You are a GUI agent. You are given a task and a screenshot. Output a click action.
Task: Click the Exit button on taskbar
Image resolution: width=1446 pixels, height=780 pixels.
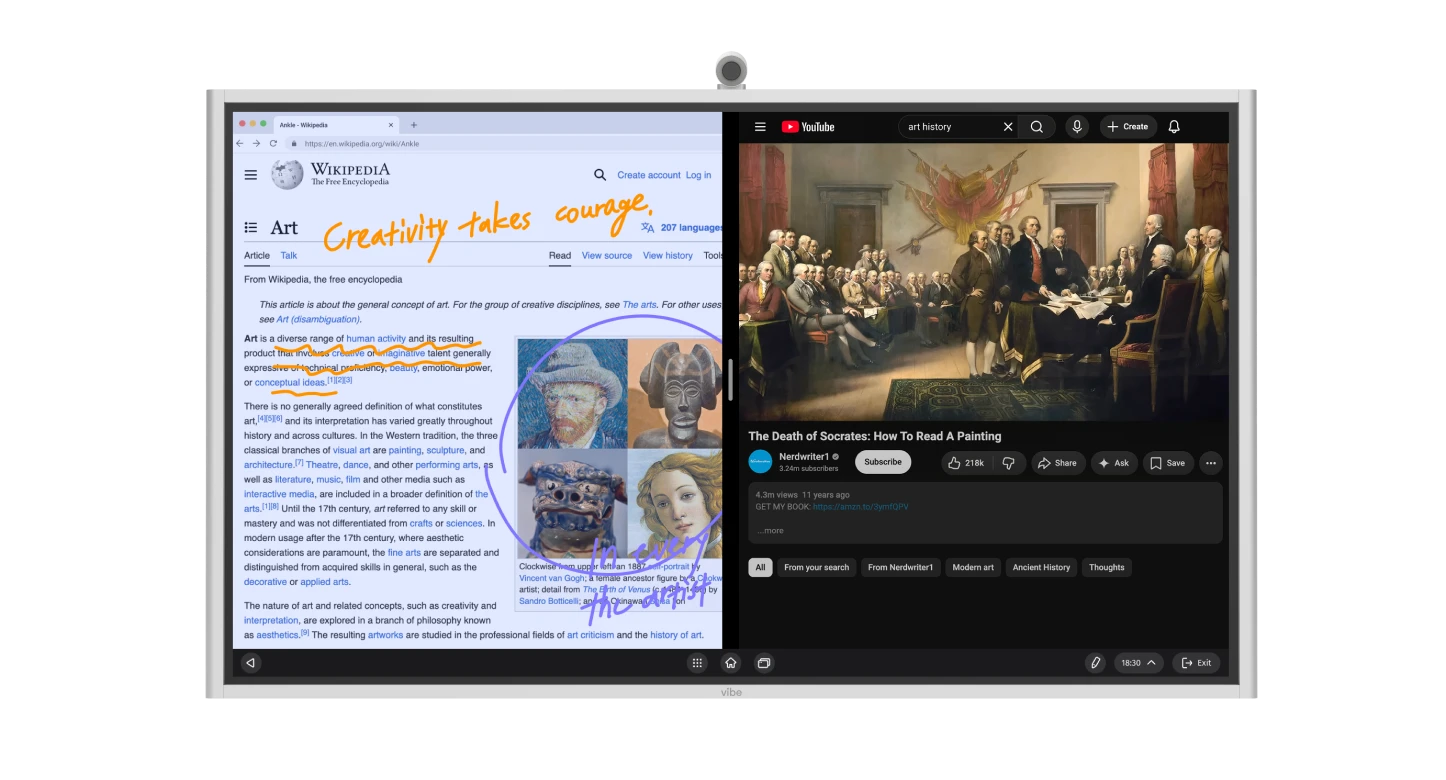(1196, 663)
